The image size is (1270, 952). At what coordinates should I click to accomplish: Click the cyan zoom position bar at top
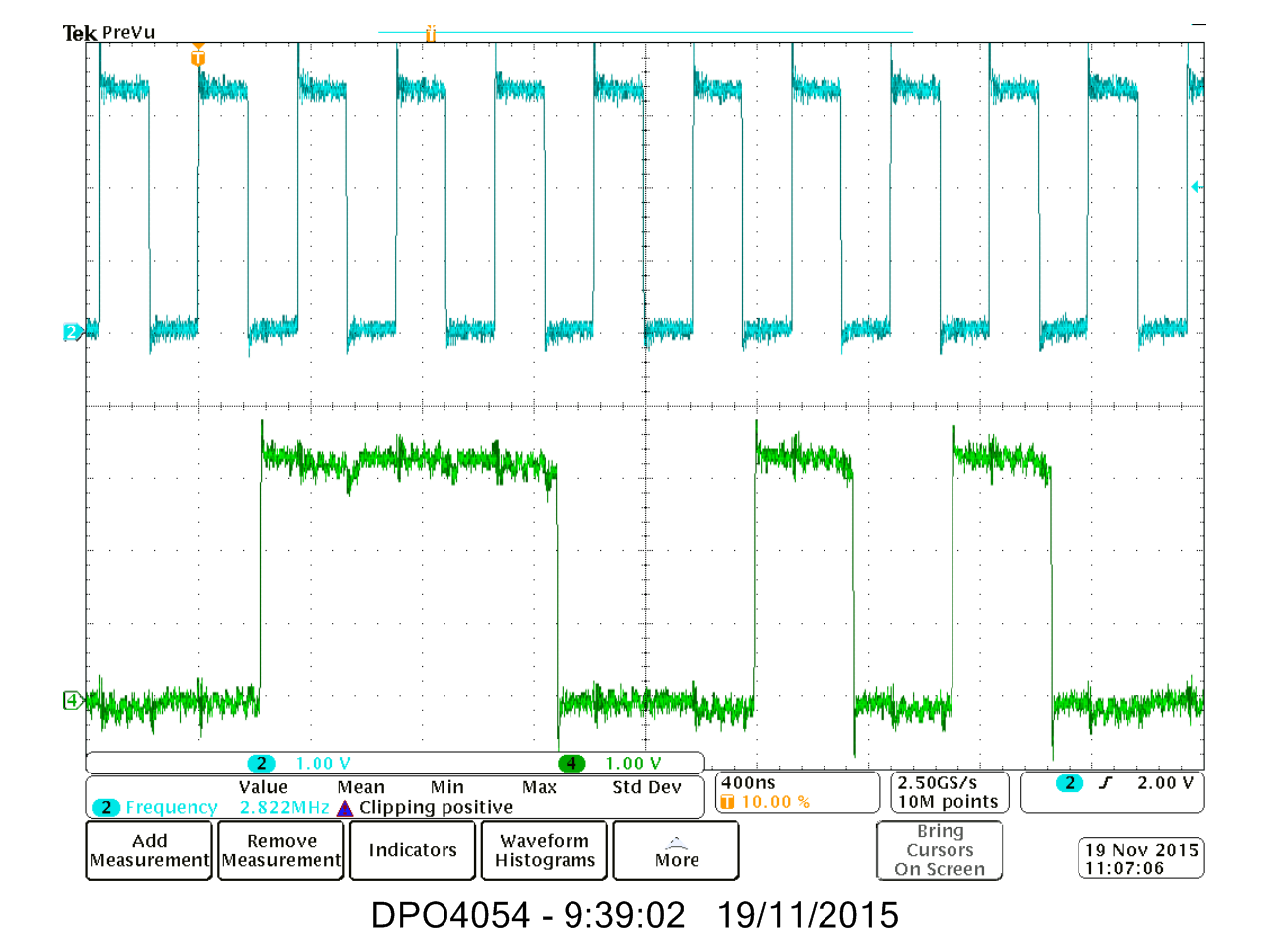(x=645, y=32)
